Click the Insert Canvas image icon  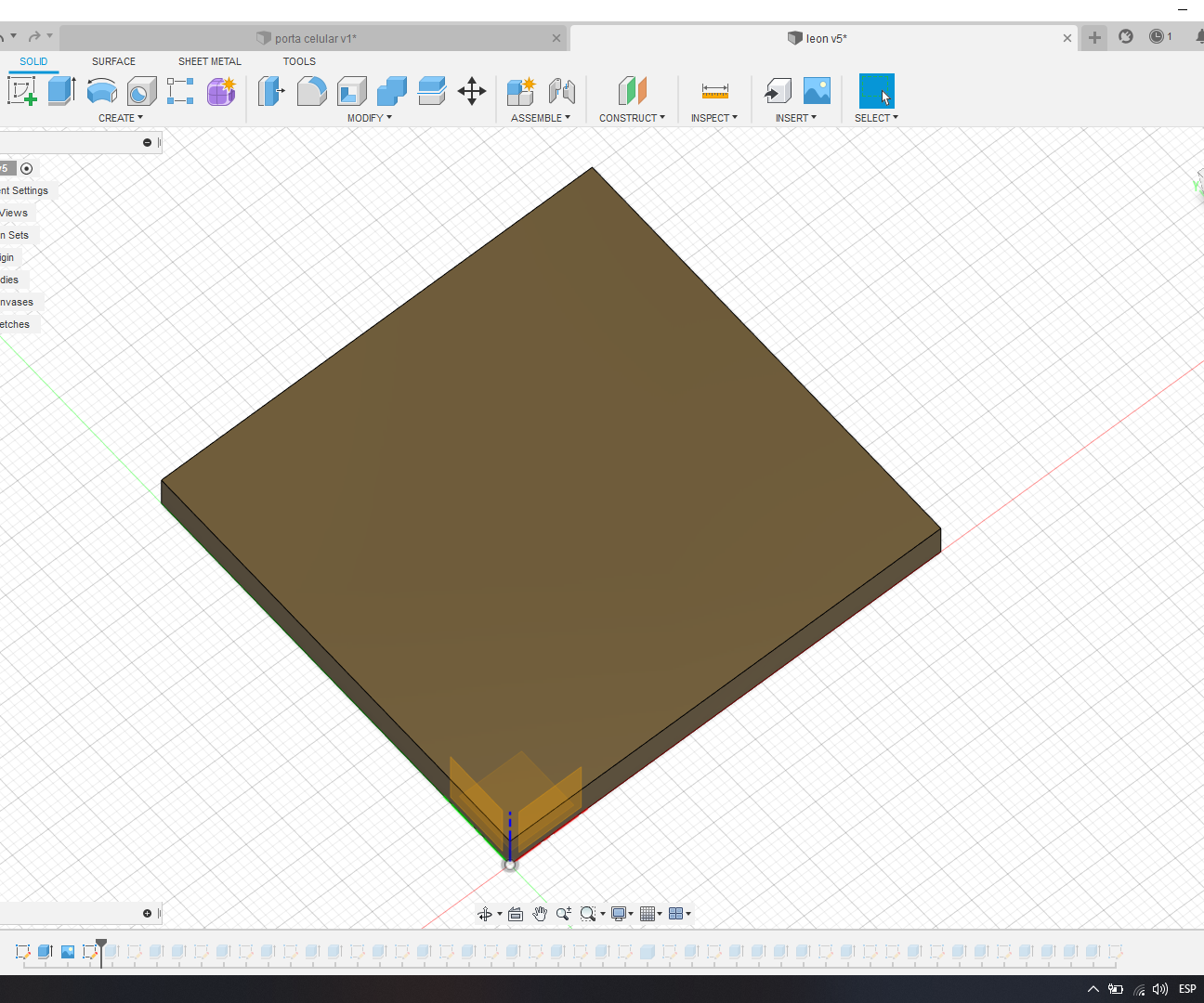pos(817,91)
